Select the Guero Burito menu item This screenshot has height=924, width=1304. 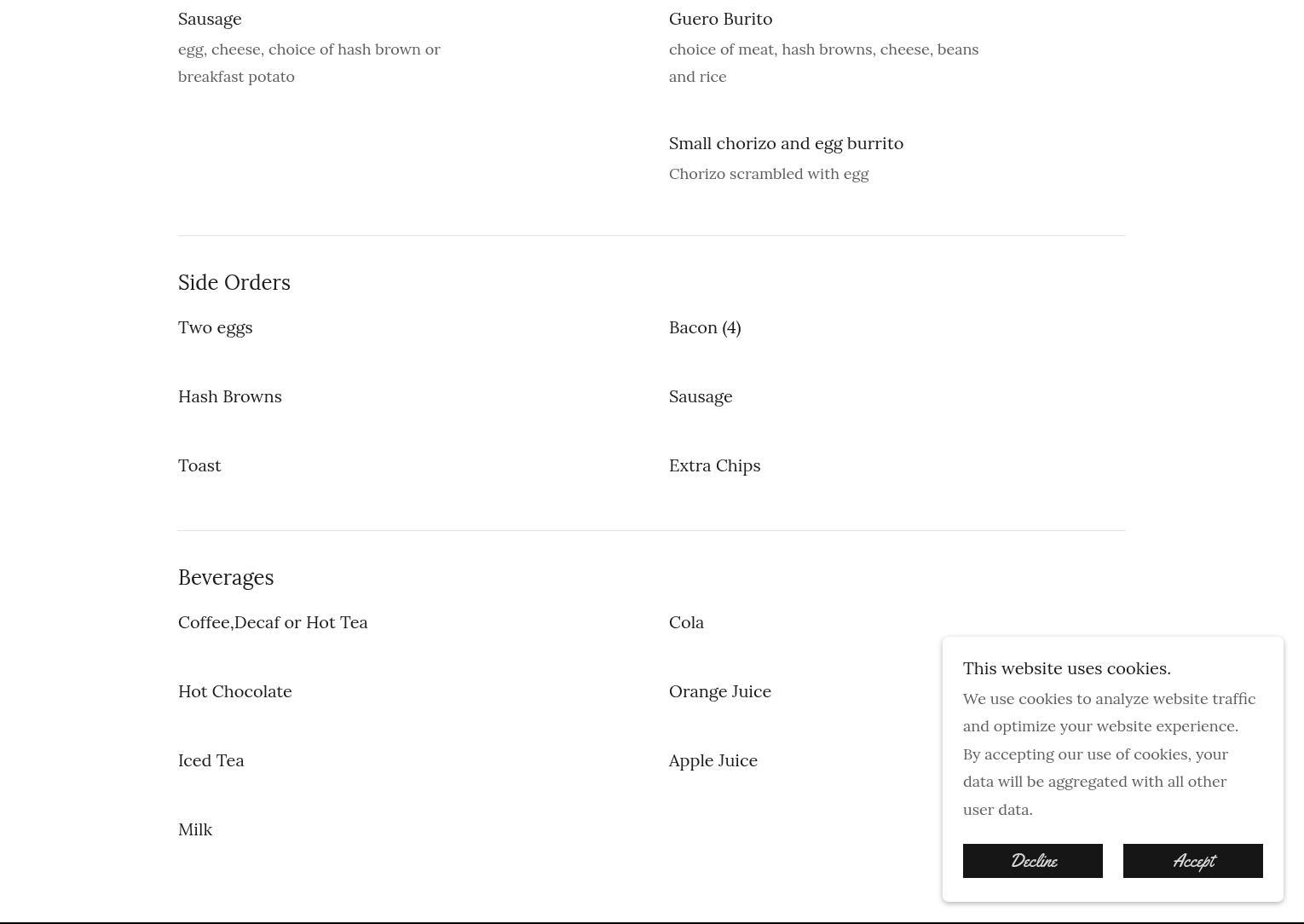pos(720,20)
